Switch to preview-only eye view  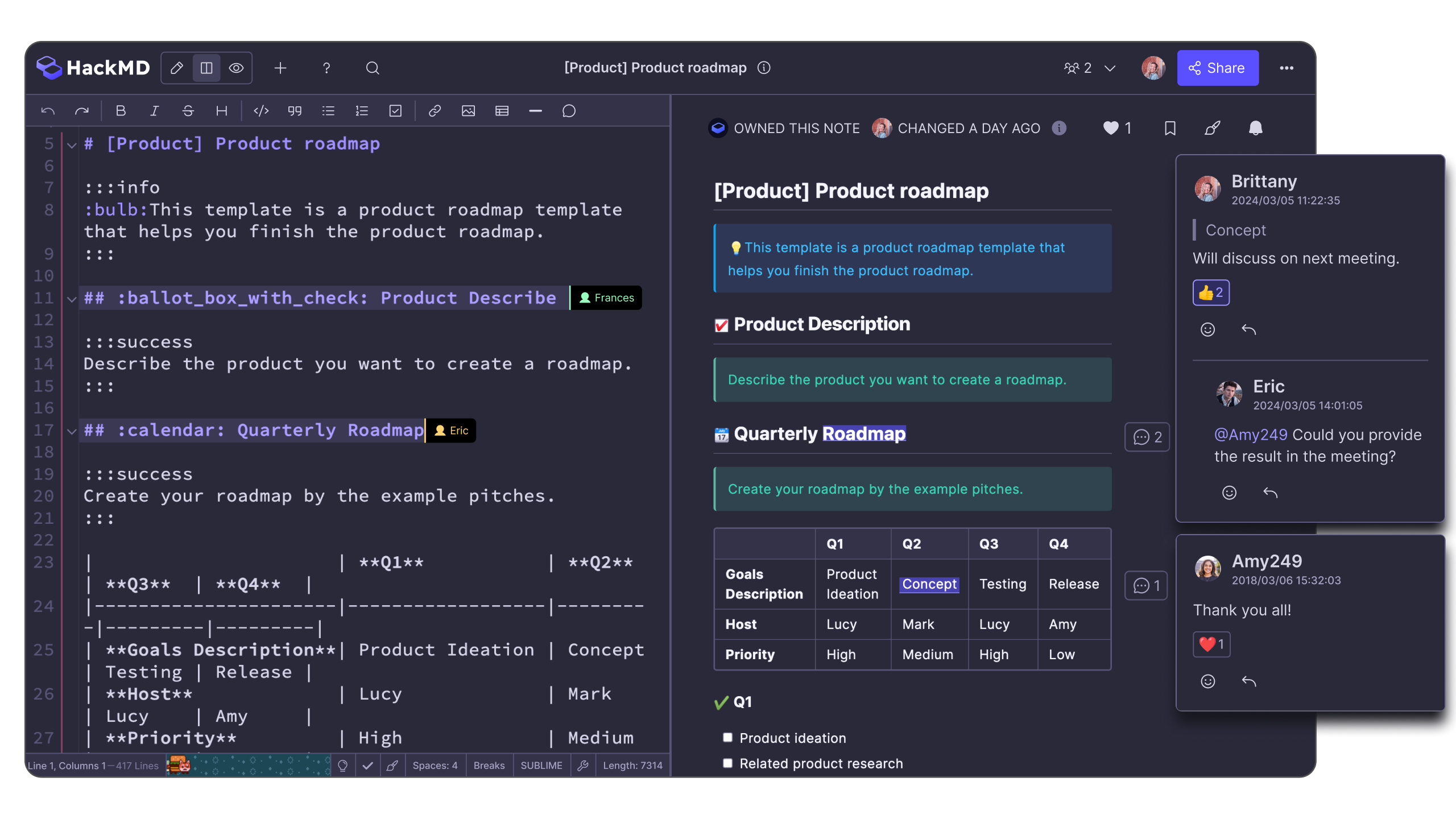[x=236, y=68]
